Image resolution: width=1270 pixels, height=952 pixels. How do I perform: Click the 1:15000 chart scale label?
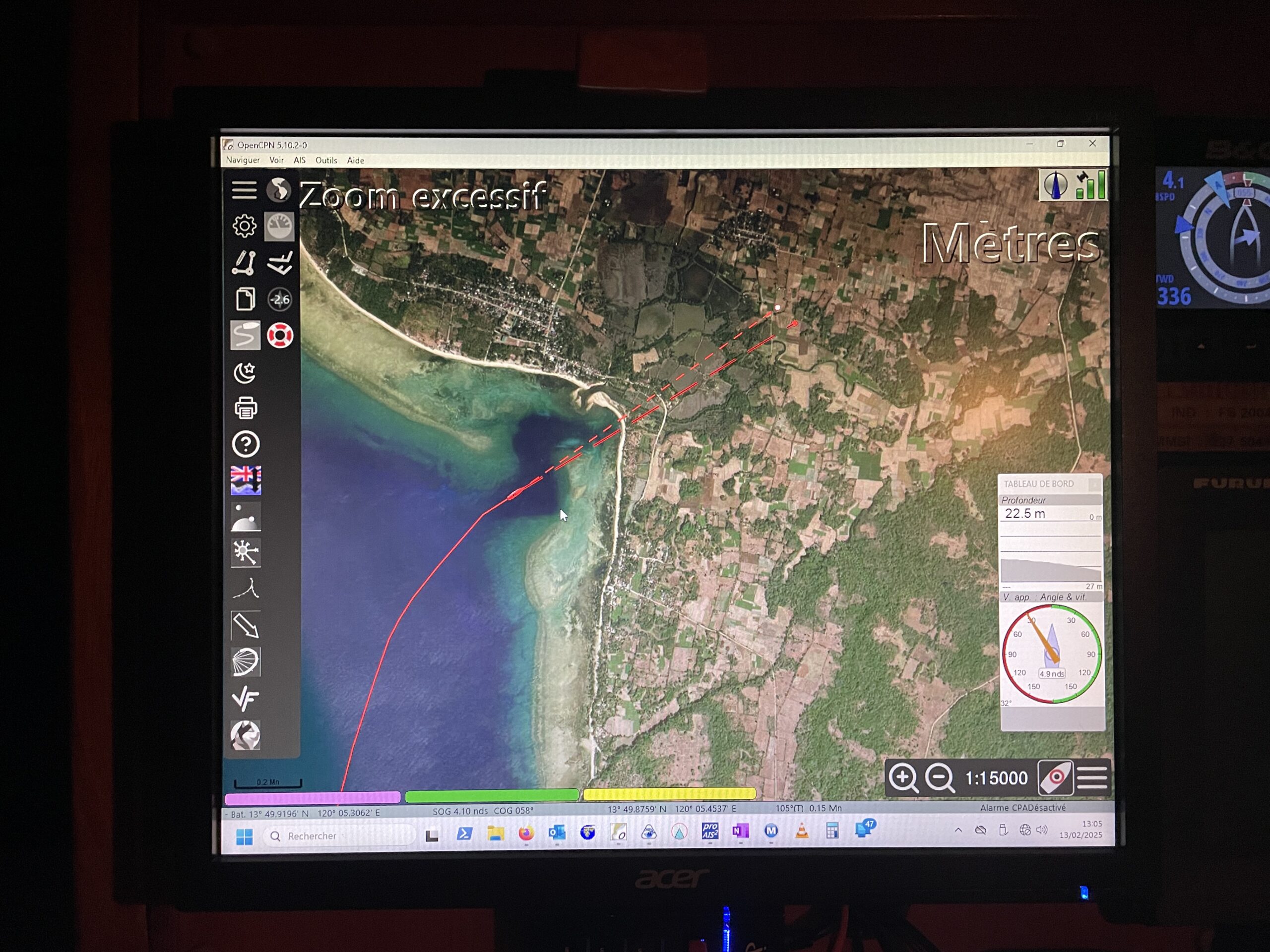click(x=996, y=778)
